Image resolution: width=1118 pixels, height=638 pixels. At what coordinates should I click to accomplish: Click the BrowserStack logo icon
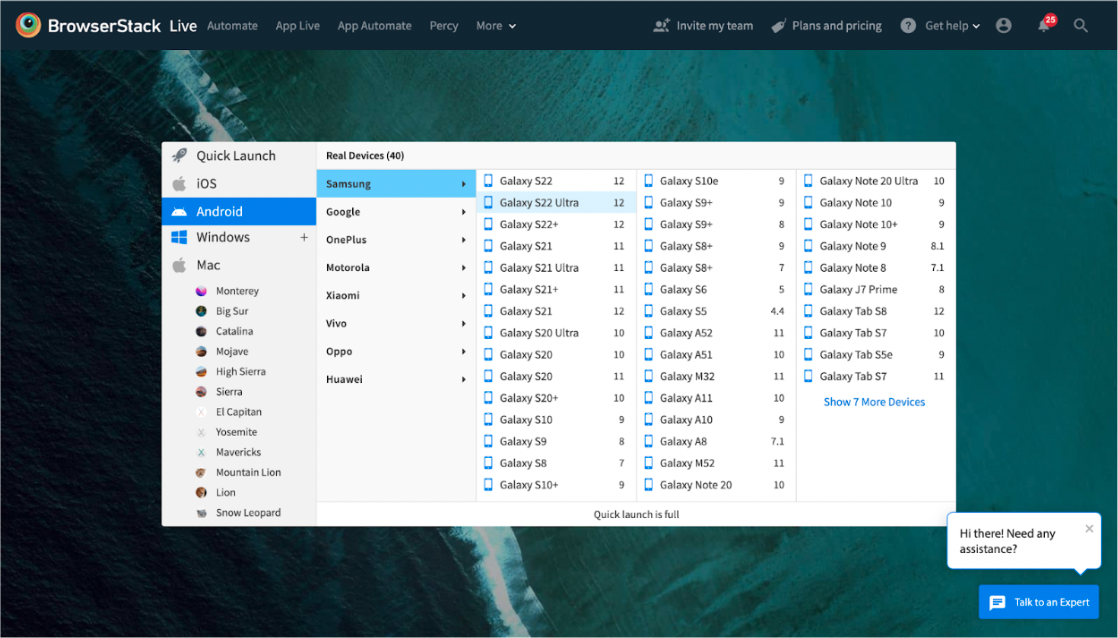[x=28, y=25]
